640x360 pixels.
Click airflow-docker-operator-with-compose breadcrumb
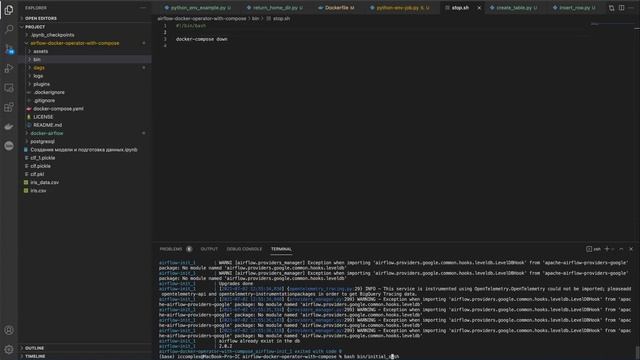(202, 18)
